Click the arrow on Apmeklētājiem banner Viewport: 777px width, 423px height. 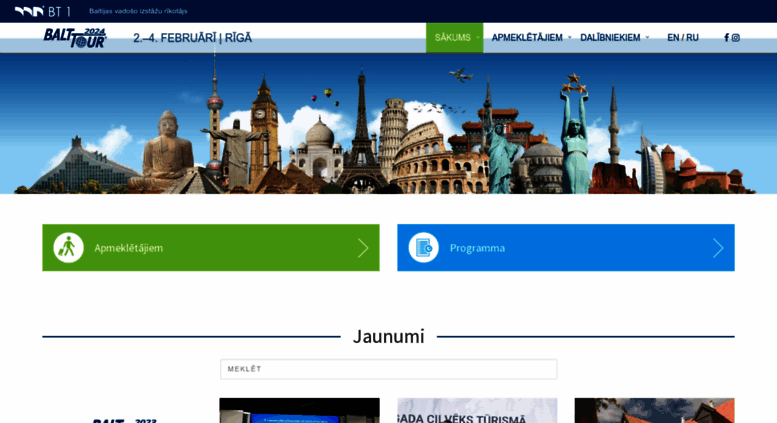point(363,248)
